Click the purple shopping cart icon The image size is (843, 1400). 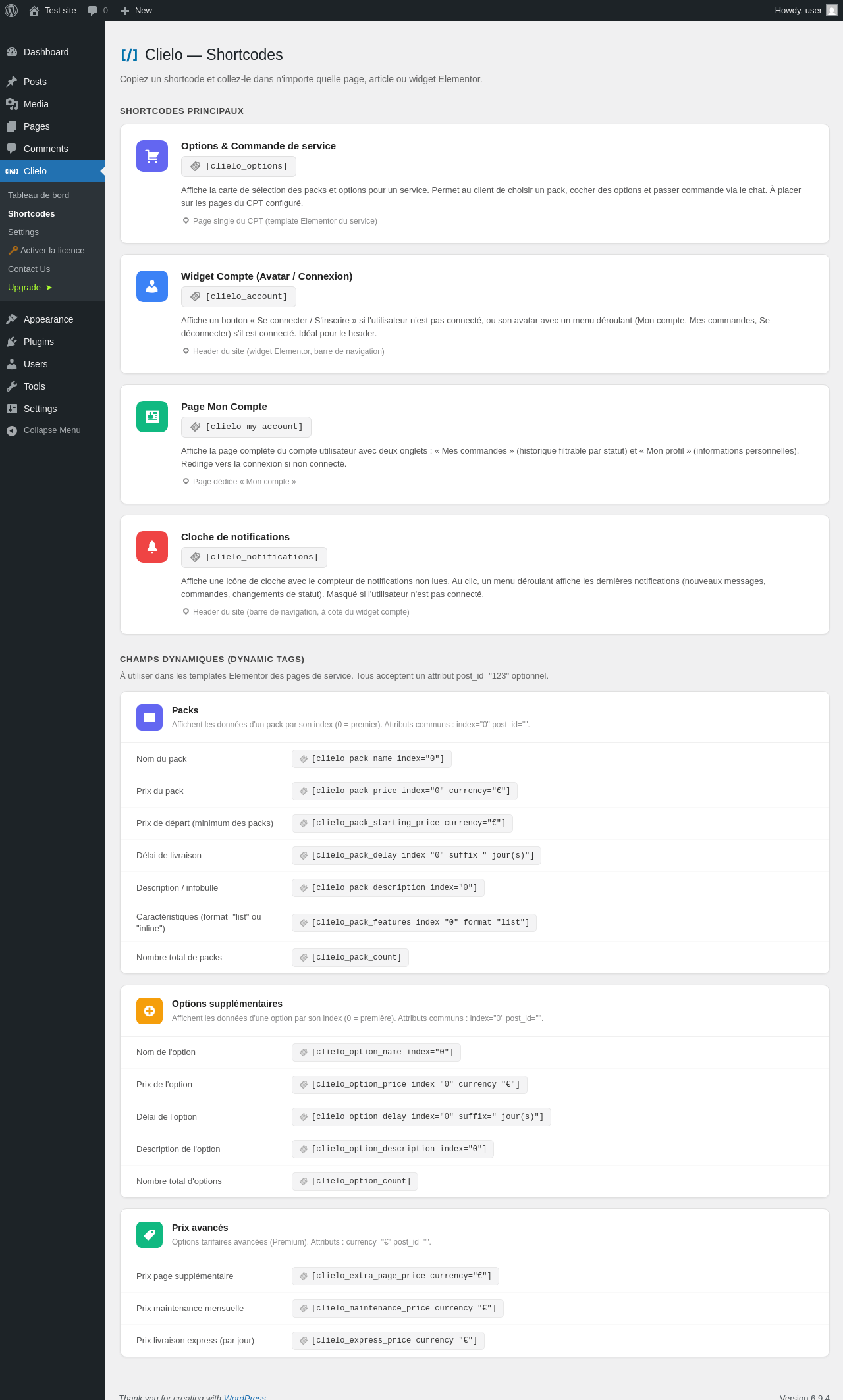(x=152, y=156)
